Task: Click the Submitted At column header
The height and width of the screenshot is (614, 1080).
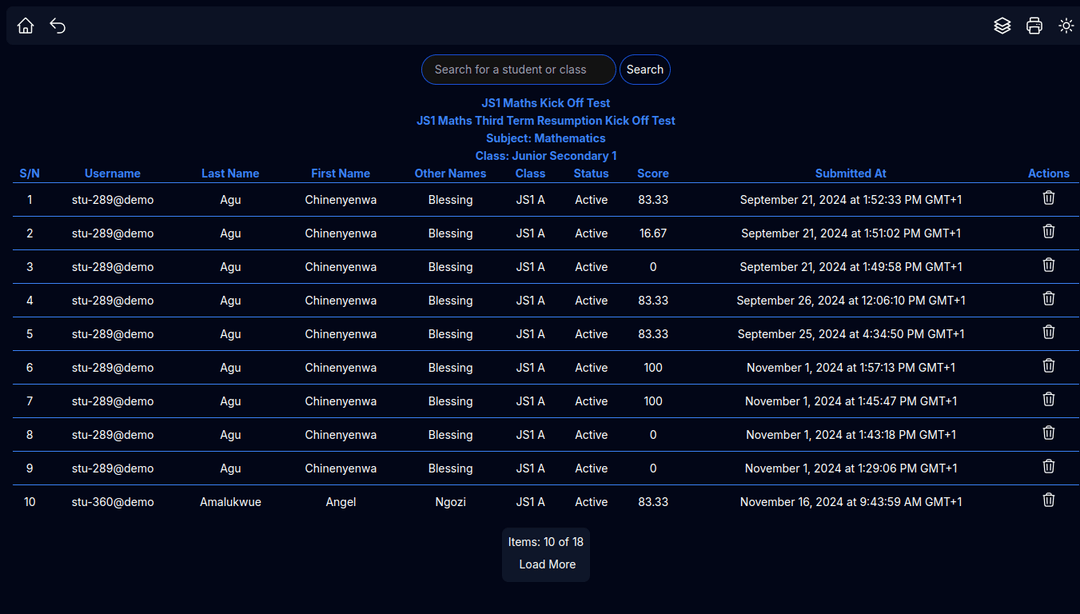Action: click(850, 174)
